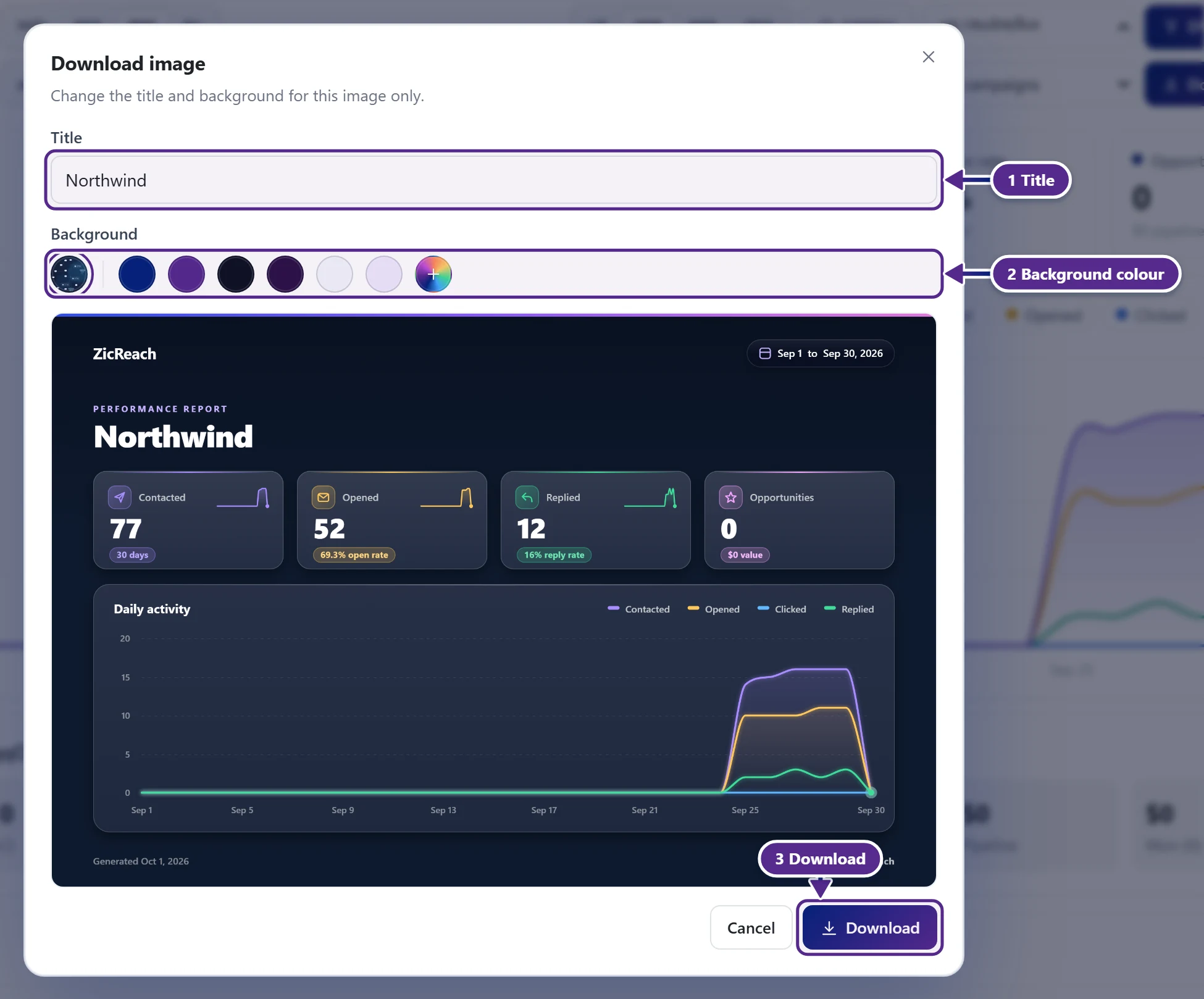Click the Download button
The height and width of the screenshot is (999, 1204).
[x=869, y=927]
